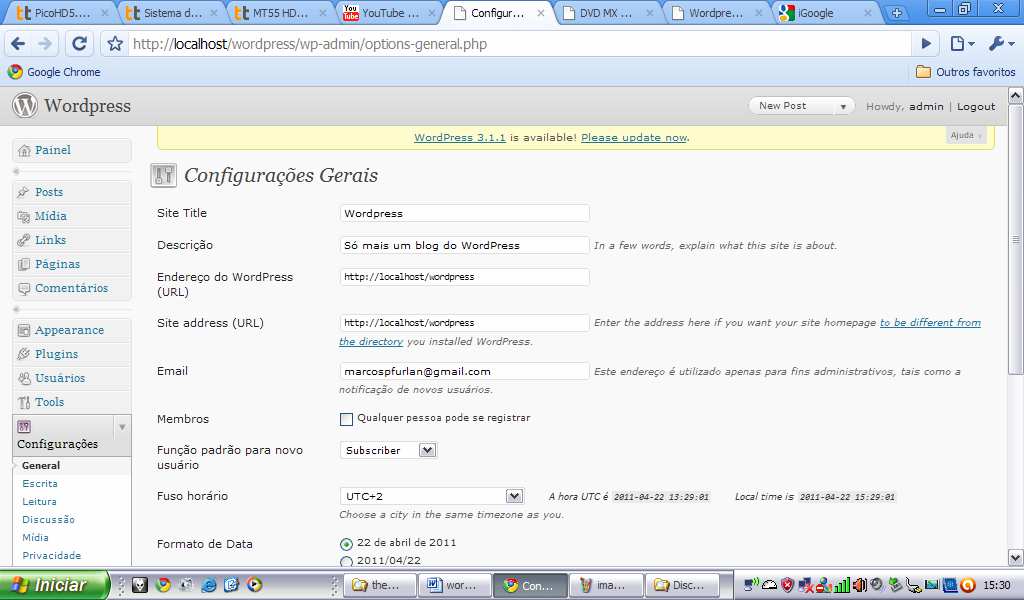Open the Outros favoritos bookmarks folder

pos(965,72)
